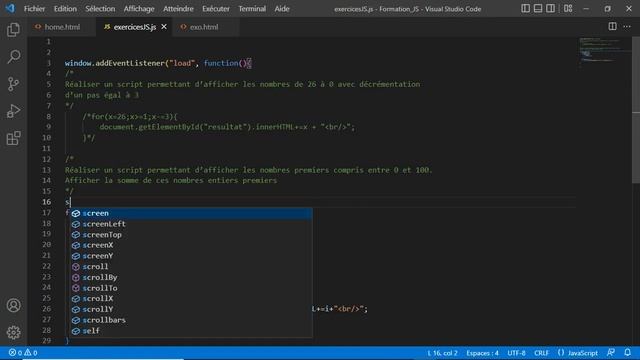Close the exercicesJS.js tab
Image resolution: width=640 pixels, height=360 pixels.
[x=164, y=27]
